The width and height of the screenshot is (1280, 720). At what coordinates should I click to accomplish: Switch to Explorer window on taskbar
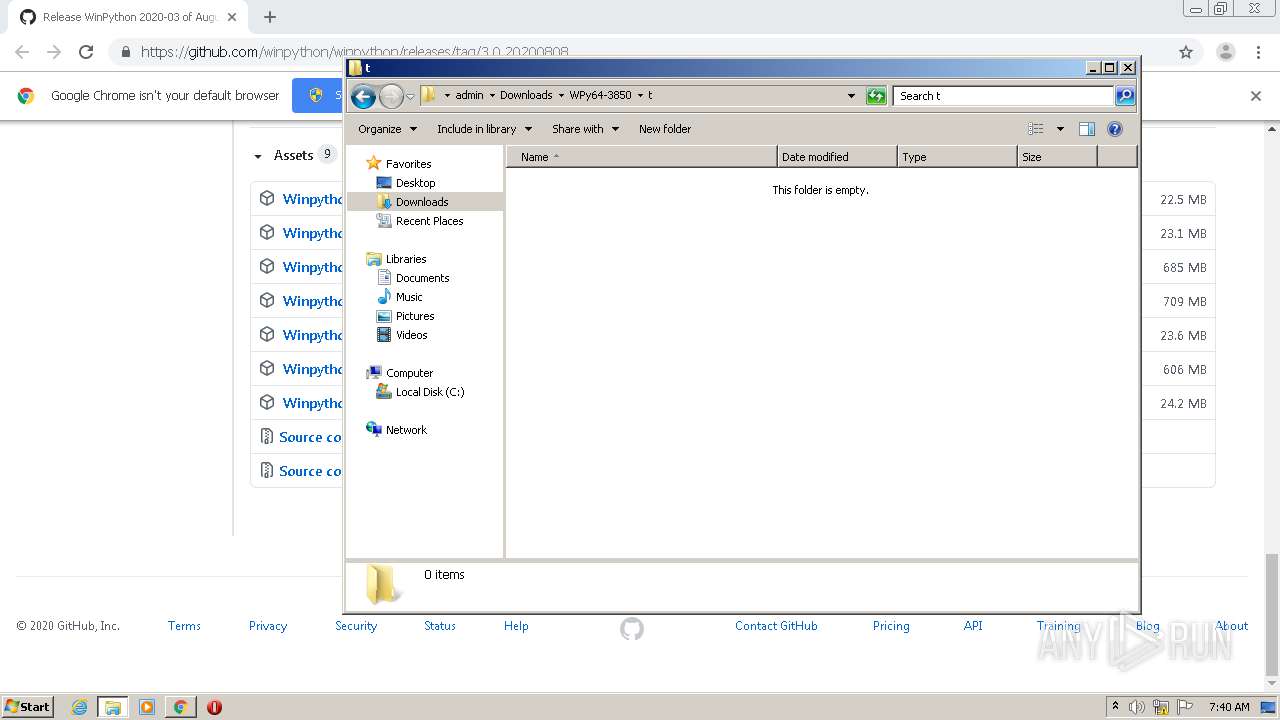pos(113,707)
